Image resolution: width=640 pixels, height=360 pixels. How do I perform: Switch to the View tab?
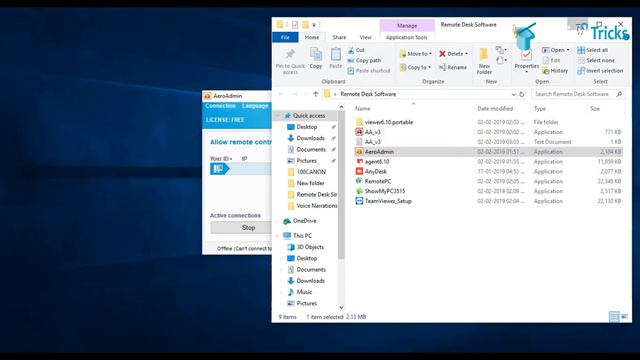click(x=366, y=37)
